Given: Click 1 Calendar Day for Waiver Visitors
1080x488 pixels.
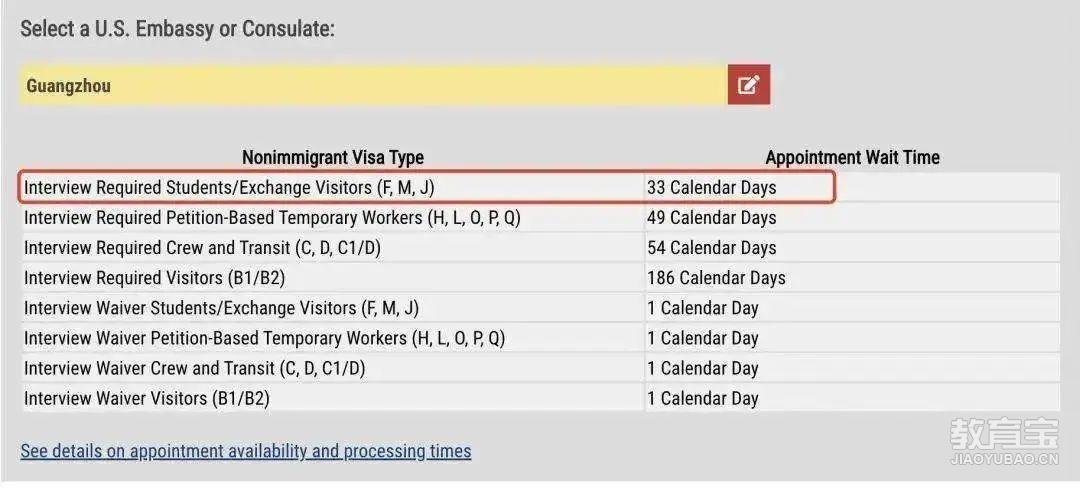Looking at the screenshot, I should coord(703,399).
